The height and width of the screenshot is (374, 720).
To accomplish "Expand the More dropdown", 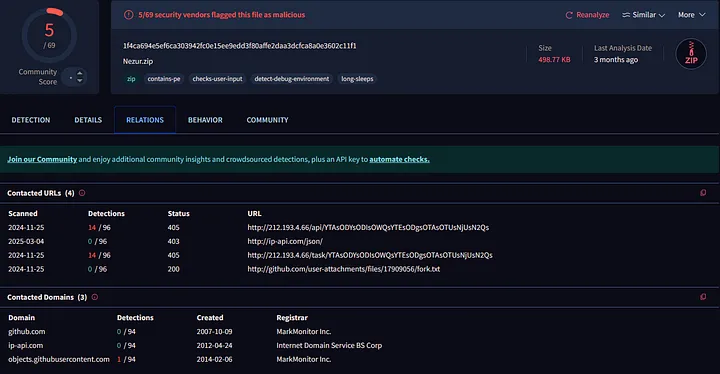I will [692, 15].
